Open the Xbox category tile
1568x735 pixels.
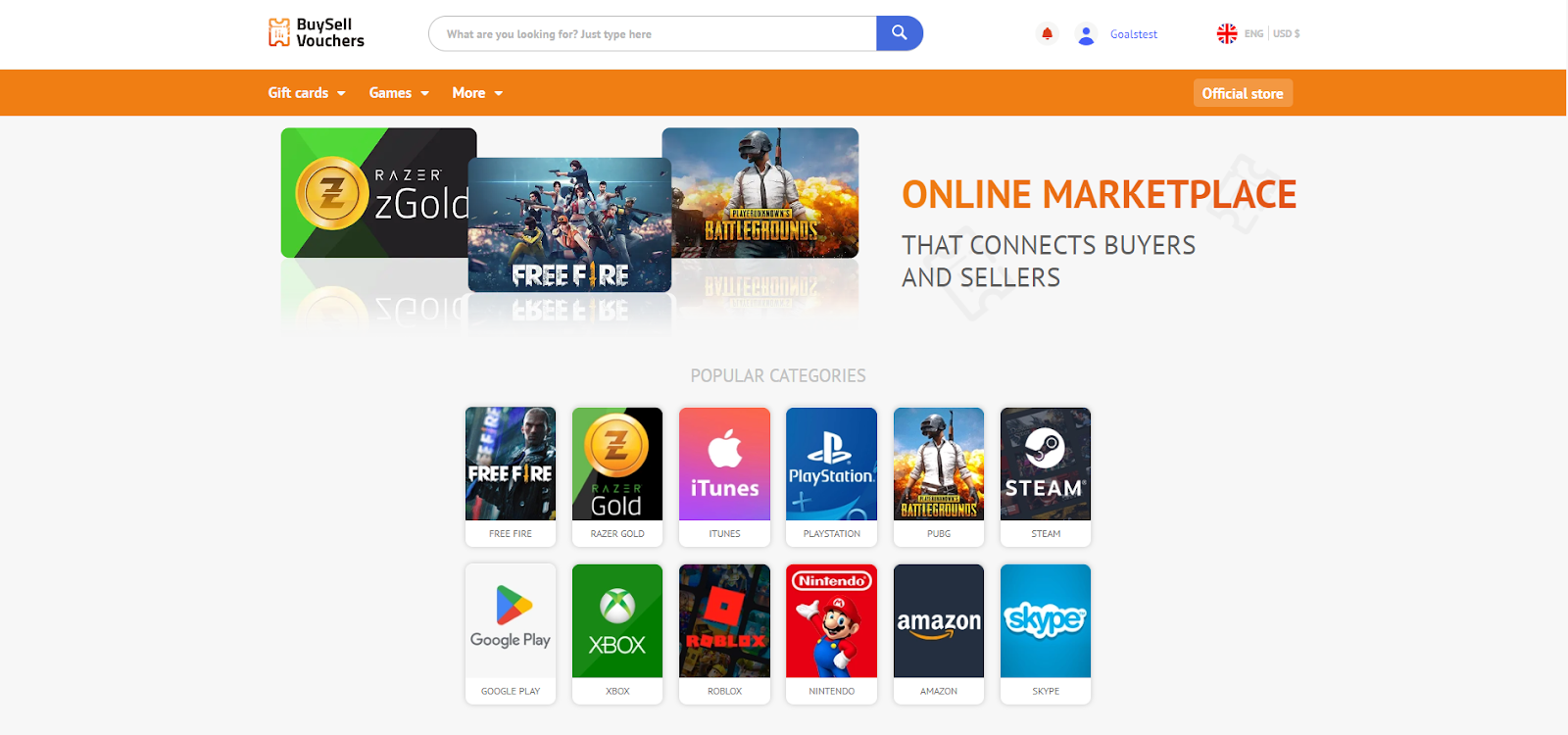[617, 633]
